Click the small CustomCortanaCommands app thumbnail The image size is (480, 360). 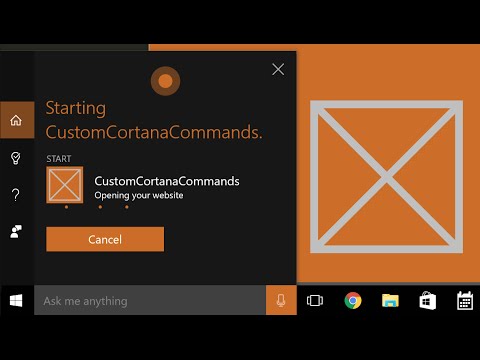65,185
